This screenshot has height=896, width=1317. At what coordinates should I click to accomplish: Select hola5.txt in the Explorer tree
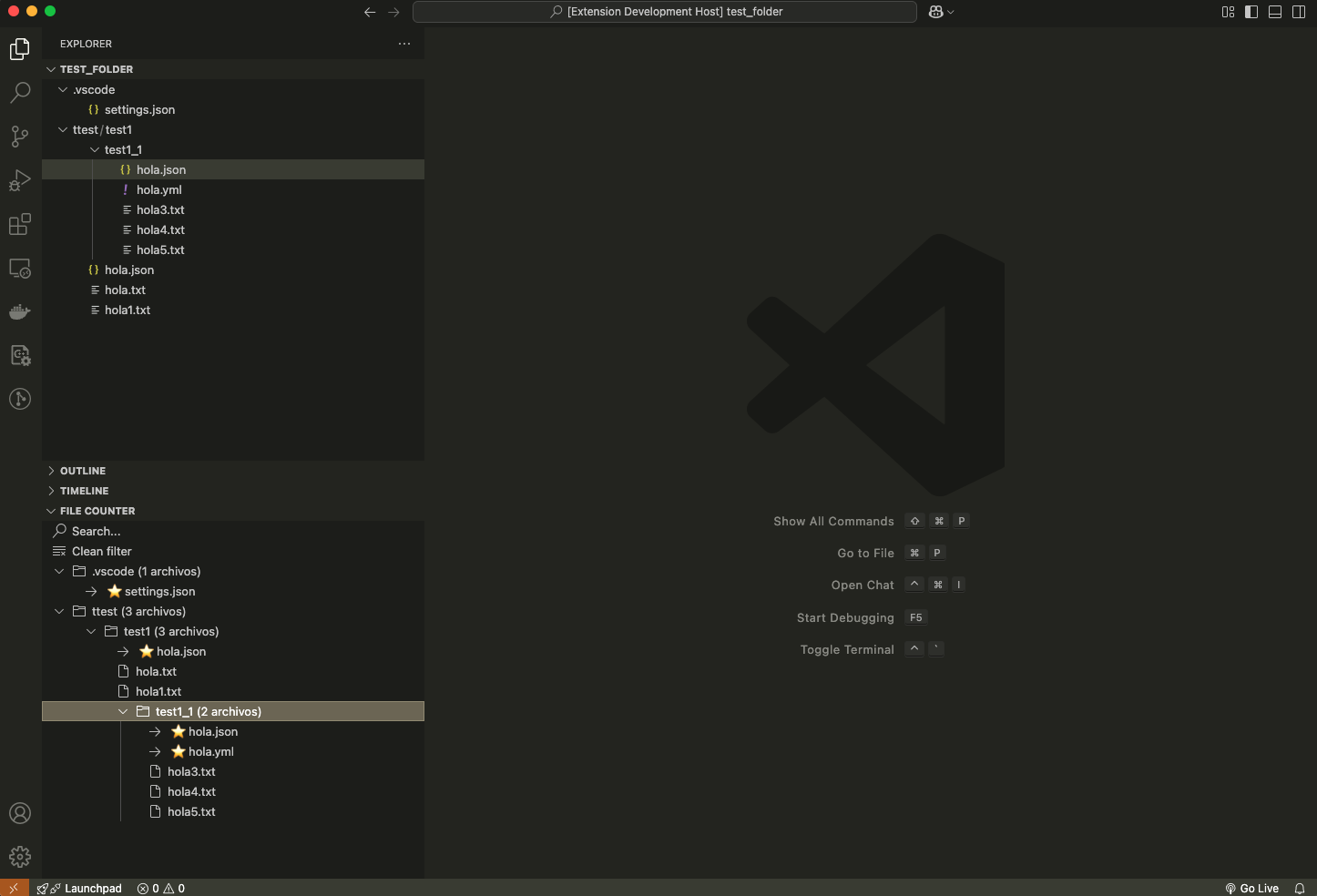click(x=233, y=249)
